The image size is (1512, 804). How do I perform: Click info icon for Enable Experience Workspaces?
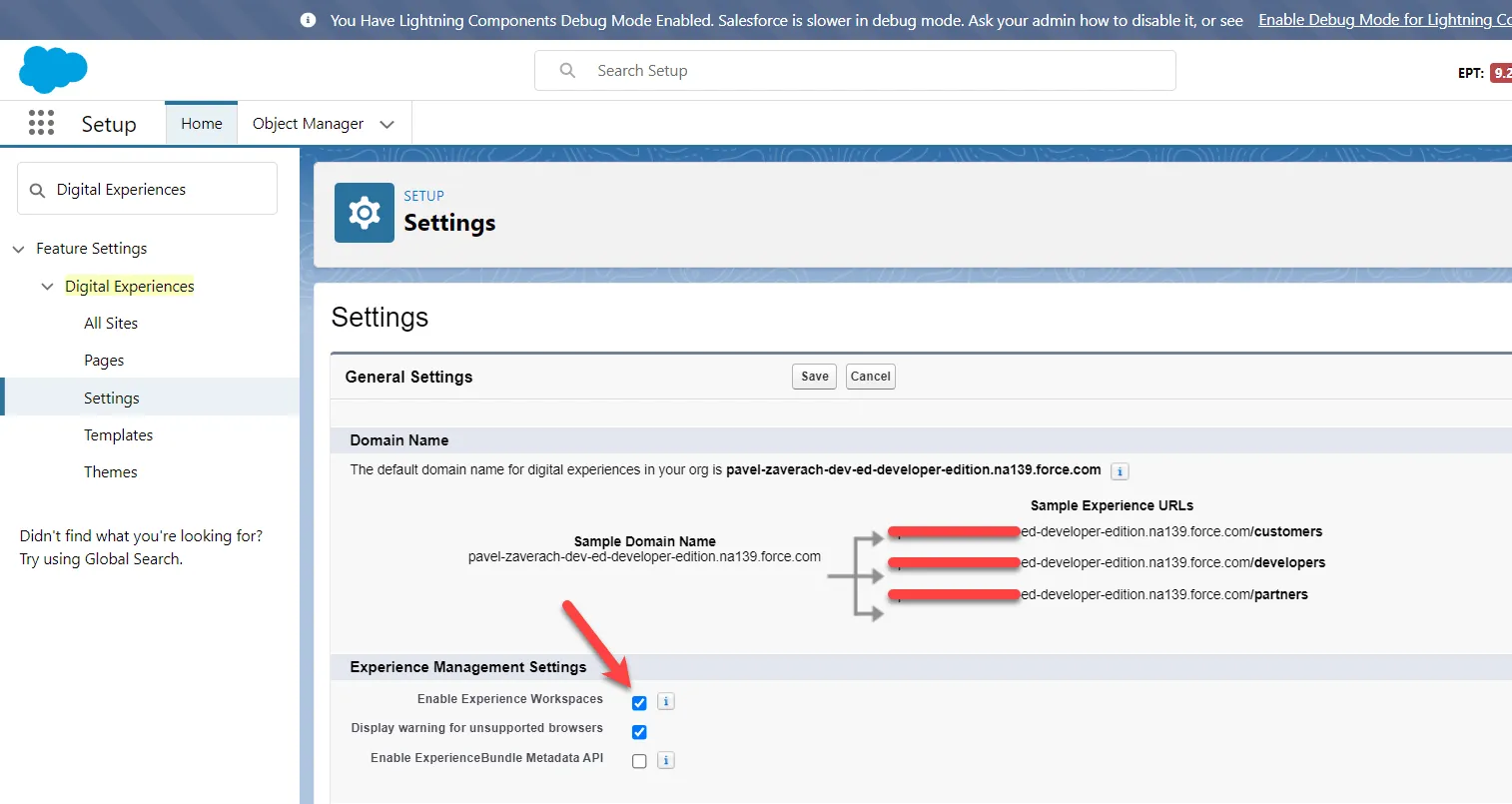click(666, 701)
